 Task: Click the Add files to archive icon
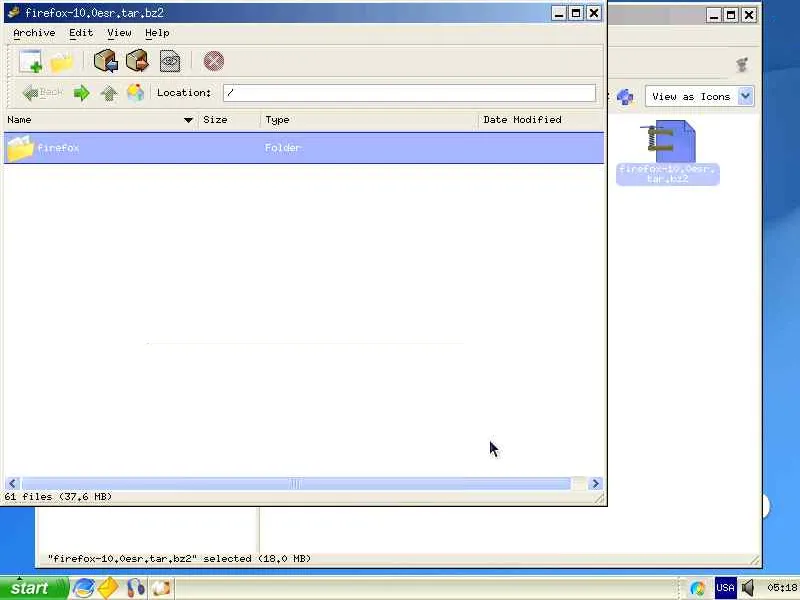[x=106, y=61]
